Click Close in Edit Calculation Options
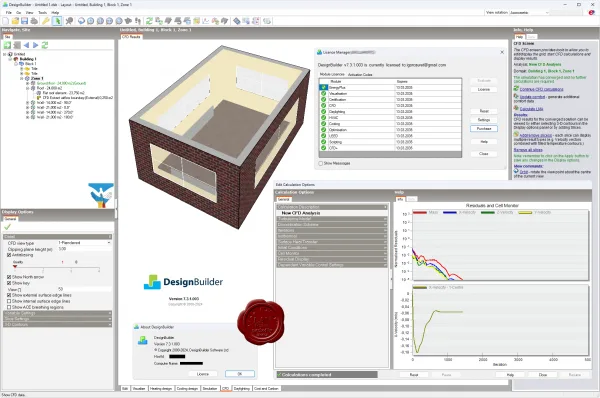This screenshot has width=600, height=398. click(543, 375)
